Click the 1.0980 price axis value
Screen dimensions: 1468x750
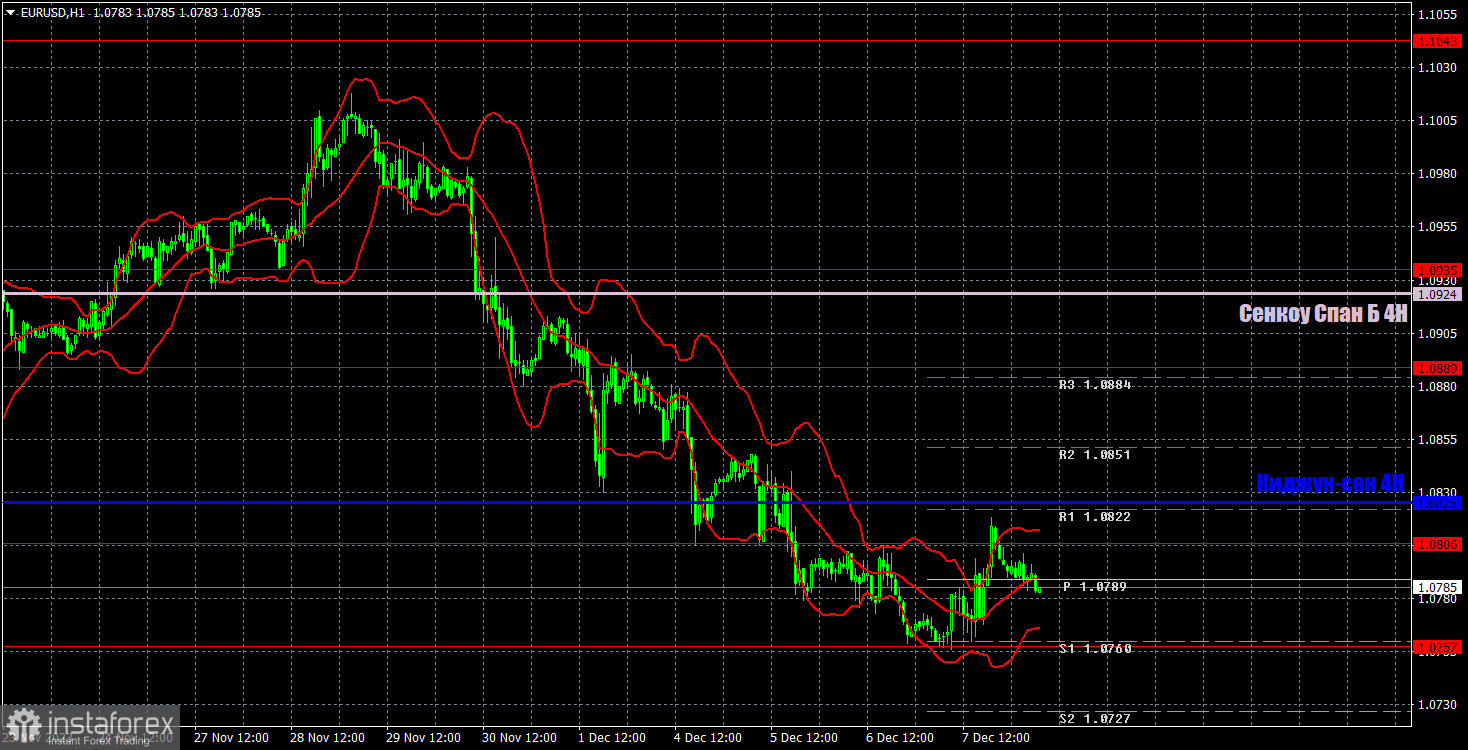1438,174
